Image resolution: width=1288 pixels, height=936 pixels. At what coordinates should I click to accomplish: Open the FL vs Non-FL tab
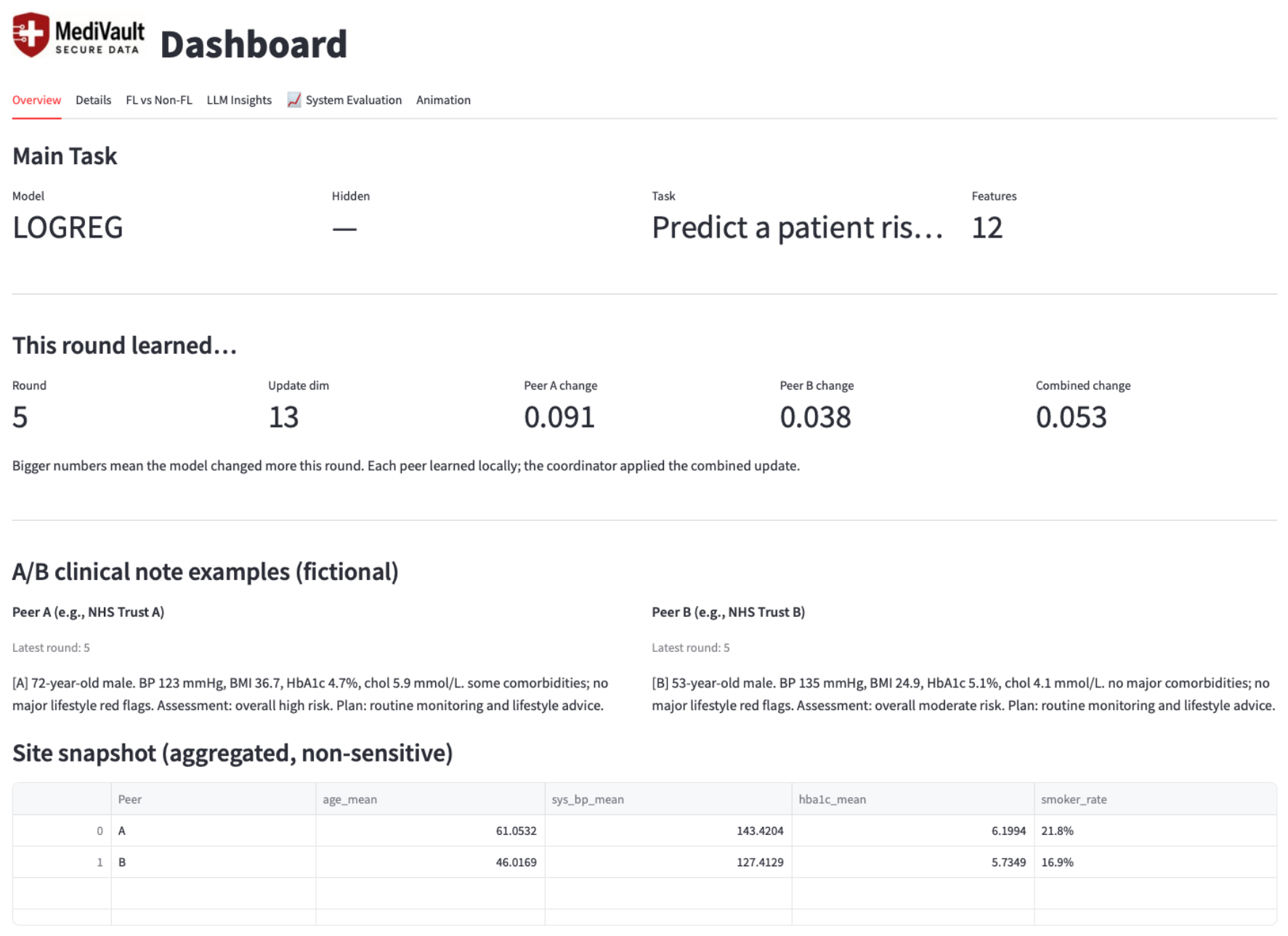pyautogui.click(x=158, y=100)
